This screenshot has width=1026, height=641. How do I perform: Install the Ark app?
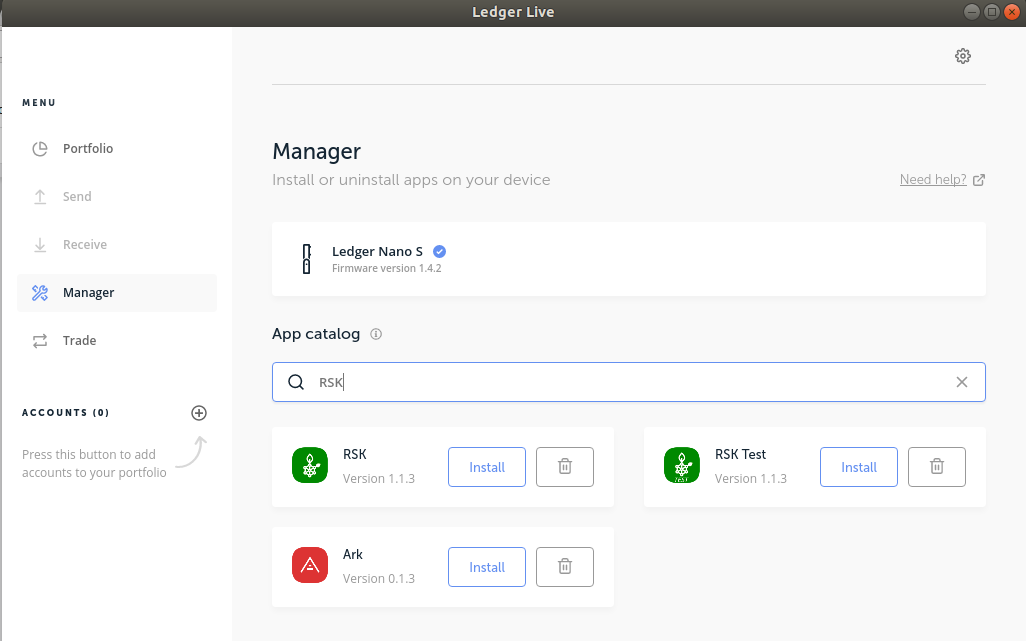[x=487, y=567]
